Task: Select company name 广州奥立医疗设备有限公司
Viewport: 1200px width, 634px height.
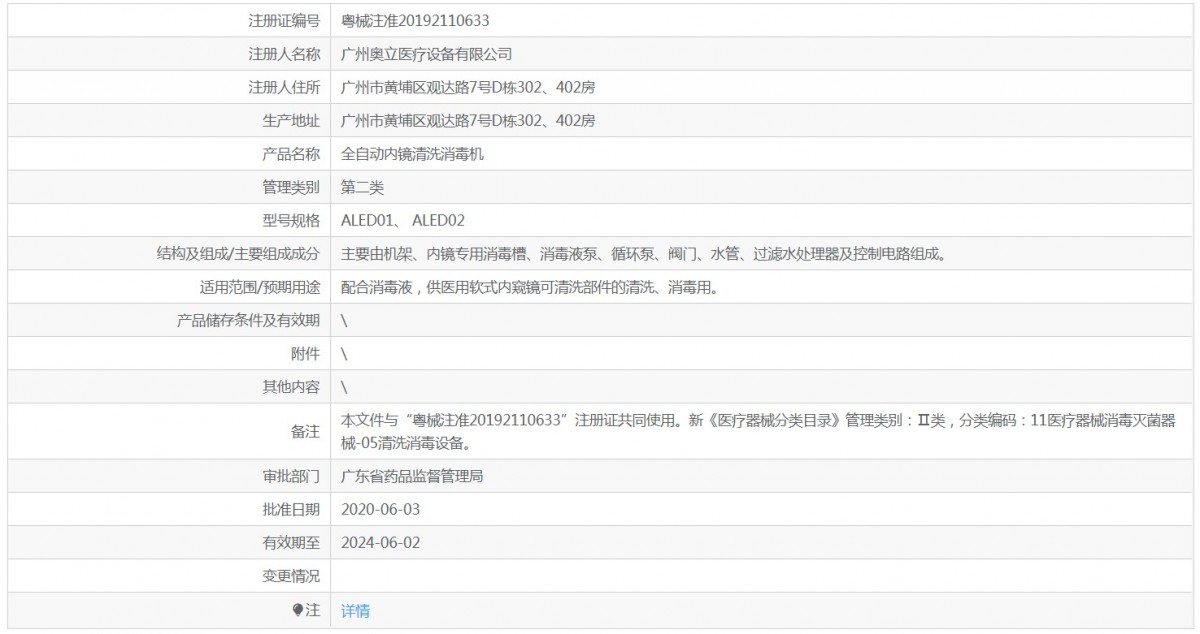Action: pos(427,54)
